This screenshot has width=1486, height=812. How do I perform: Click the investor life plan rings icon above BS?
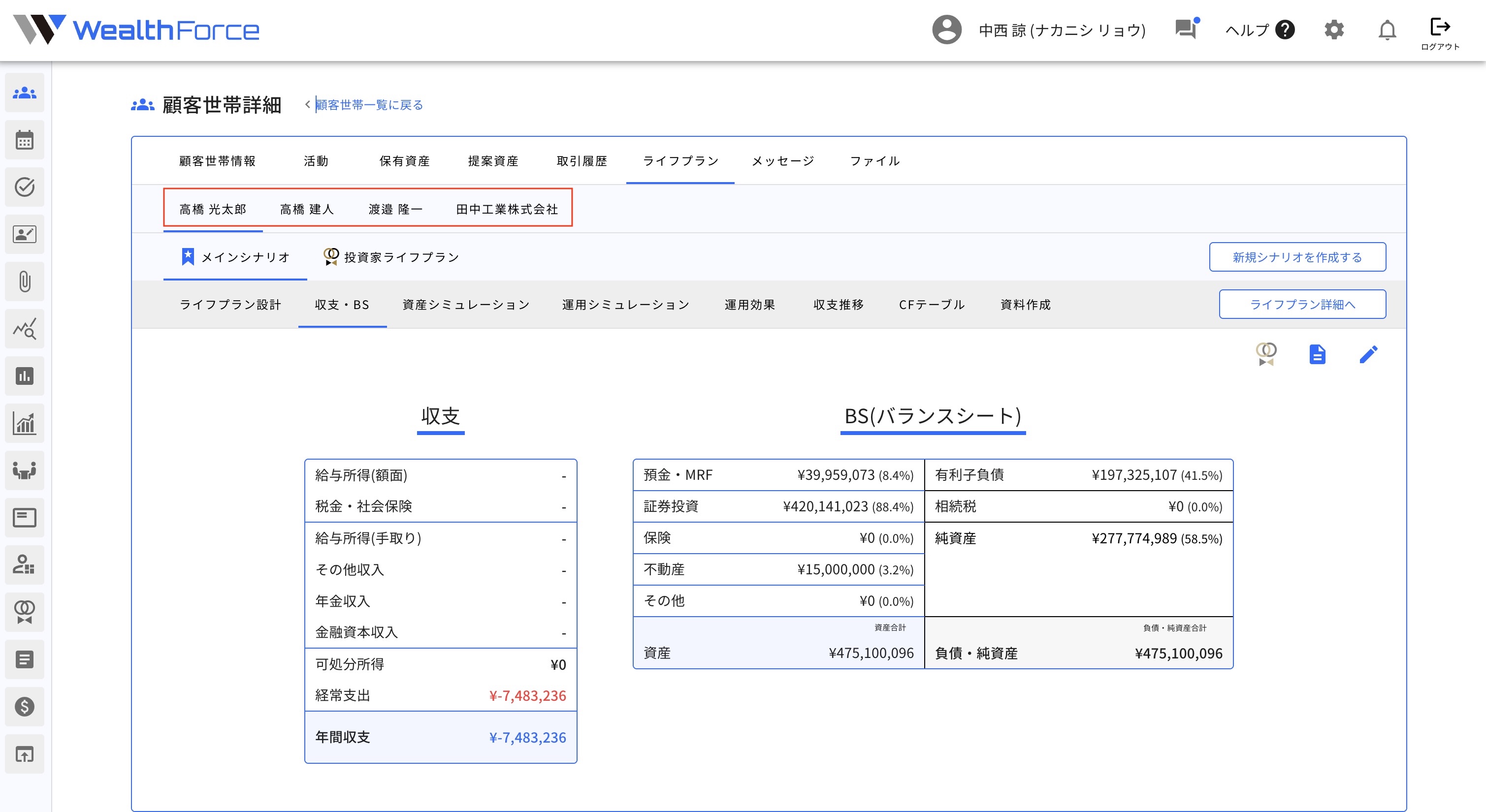pos(1265,354)
